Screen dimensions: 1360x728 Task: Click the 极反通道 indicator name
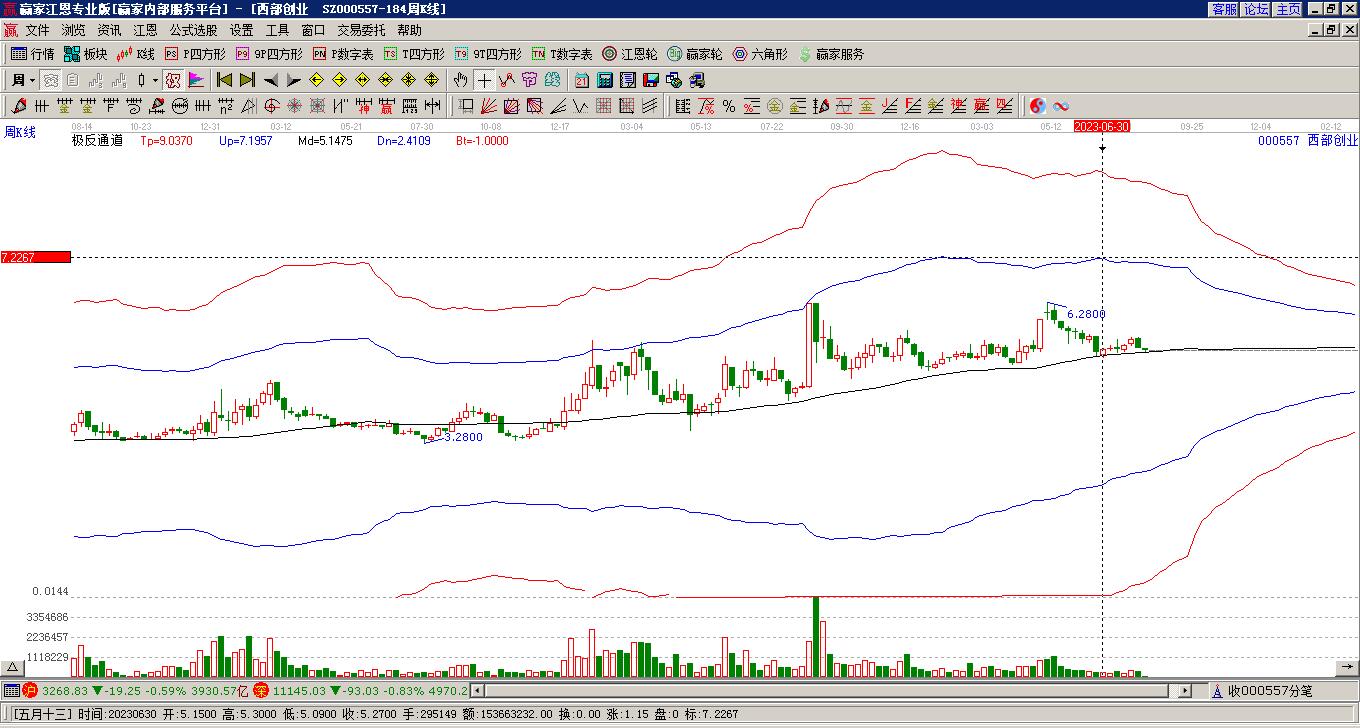pos(97,141)
